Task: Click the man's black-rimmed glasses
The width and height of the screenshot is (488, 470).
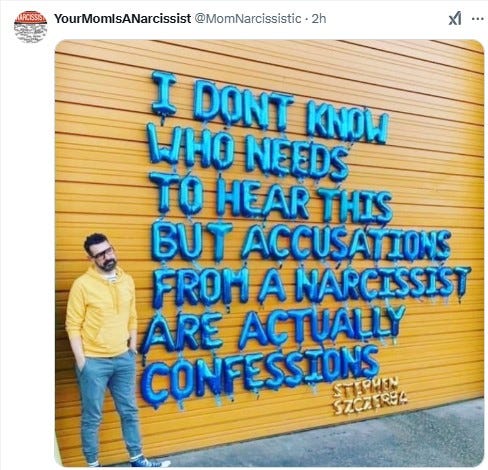Action: 101,253
